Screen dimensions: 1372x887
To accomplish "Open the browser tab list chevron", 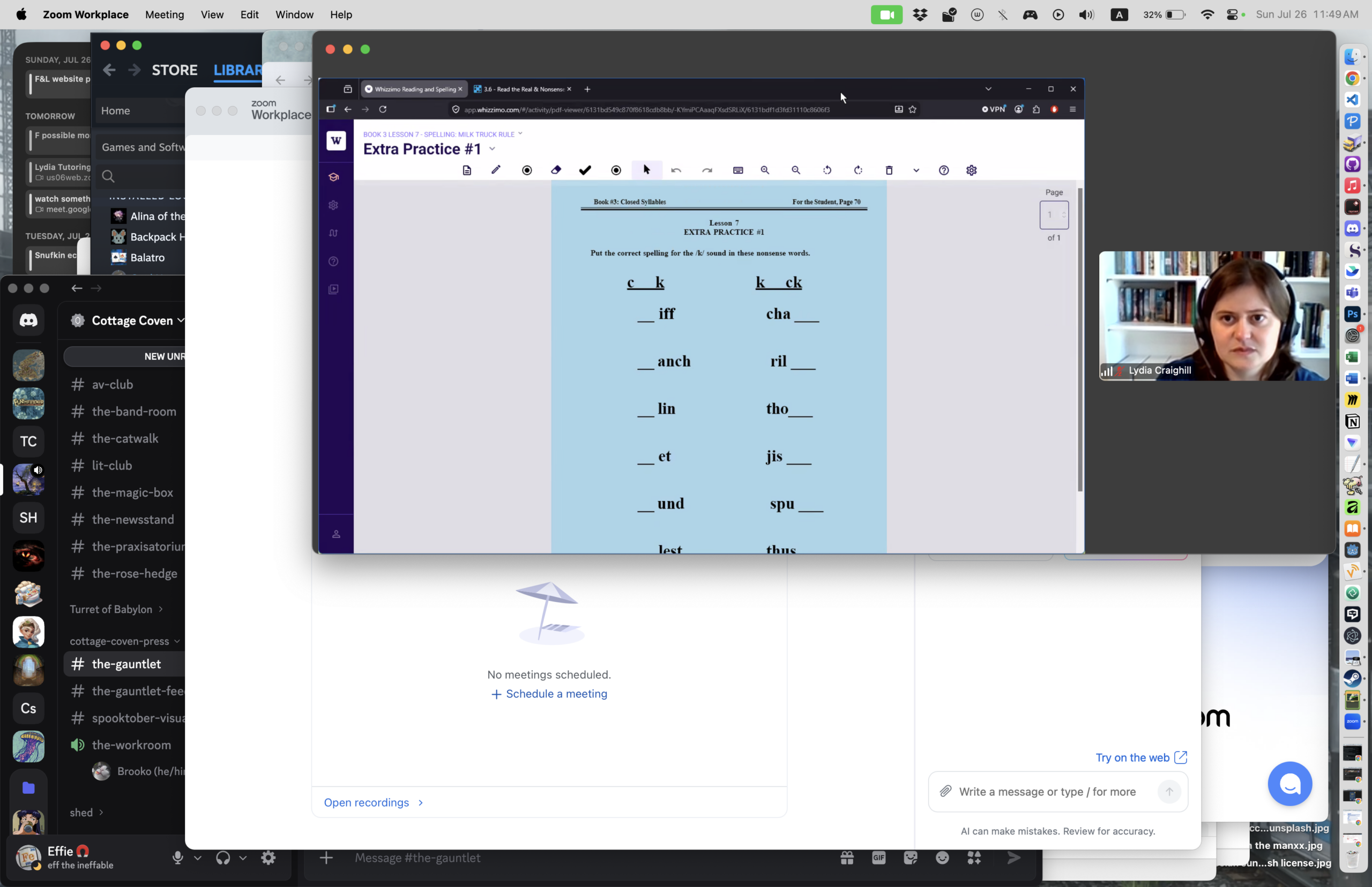I will coord(988,90).
